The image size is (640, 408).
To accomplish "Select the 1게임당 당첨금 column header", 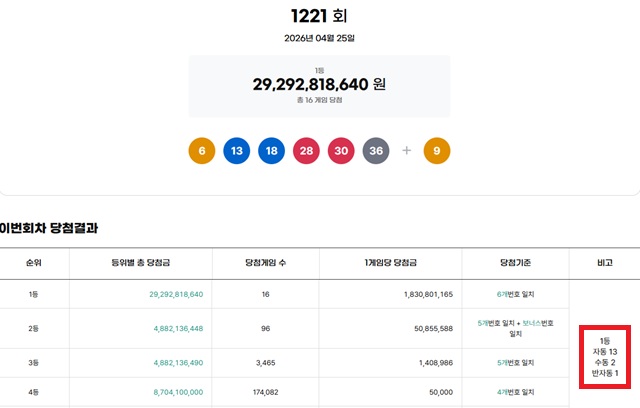I will click(391, 262).
